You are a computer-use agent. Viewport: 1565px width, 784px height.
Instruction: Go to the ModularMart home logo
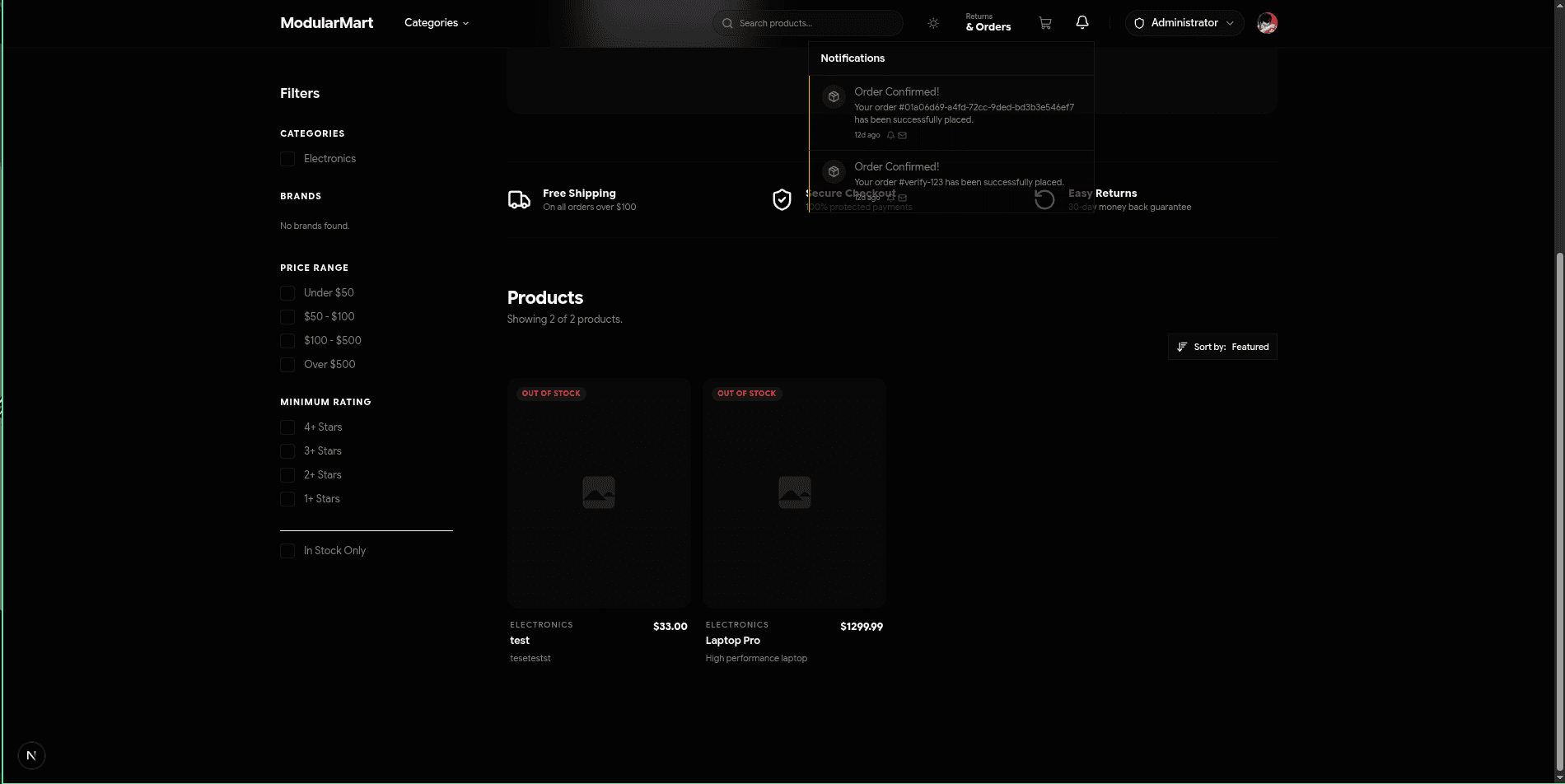point(326,23)
